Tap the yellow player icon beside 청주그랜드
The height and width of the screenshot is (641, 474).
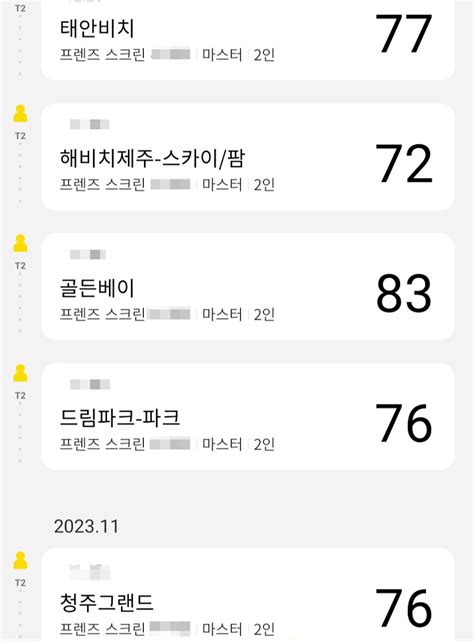point(20,560)
